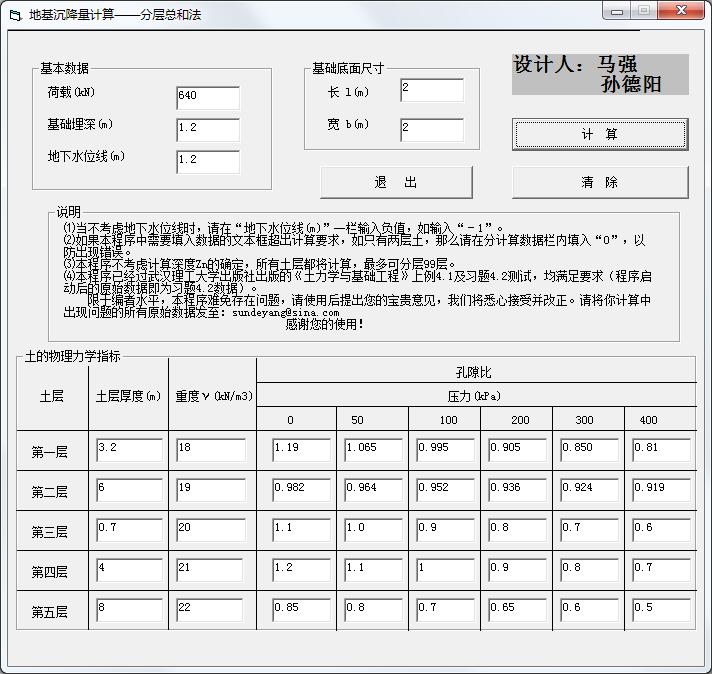Click the 宽 b(m) foundation width field

pos(432,130)
